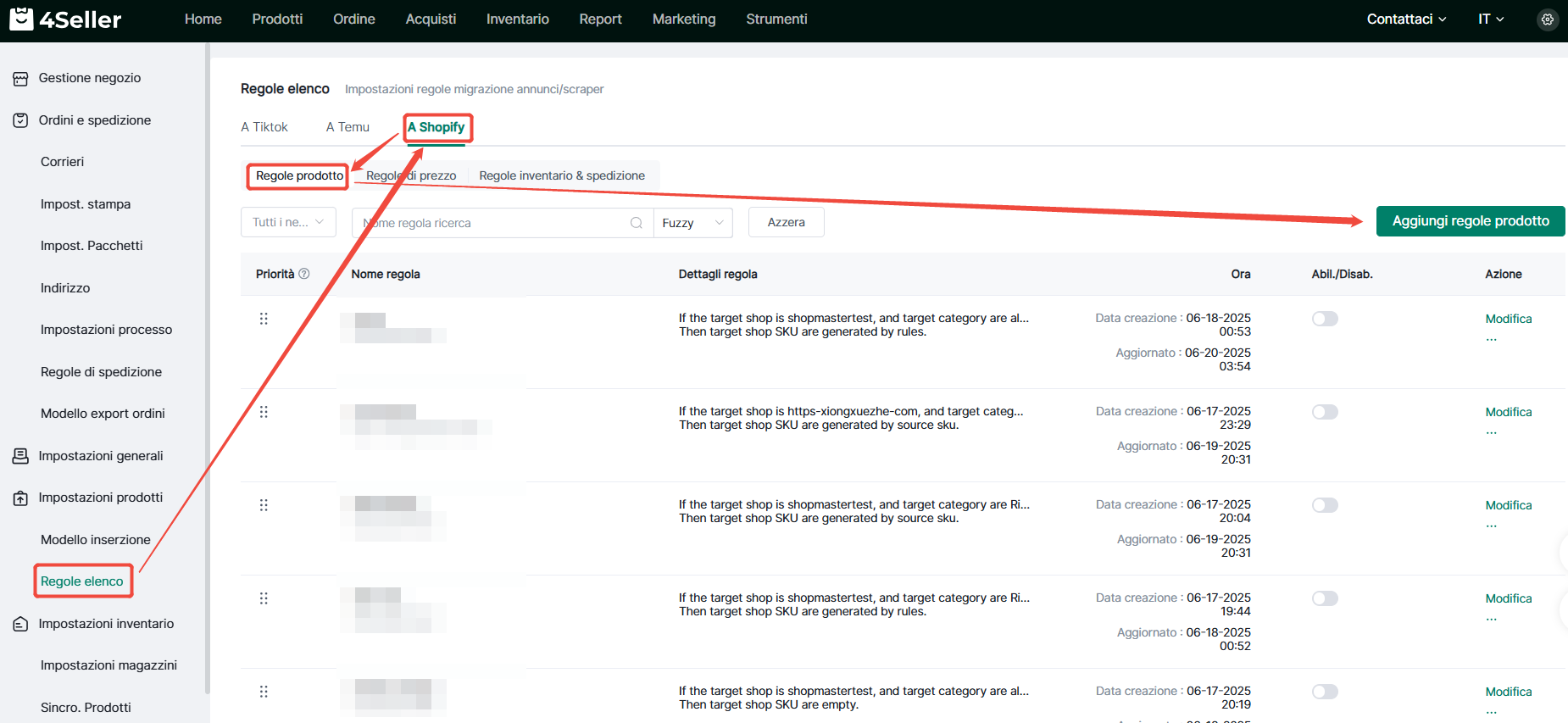Image resolution: width=1568 pixels, height=723 pixels.
Task: Open the Tutti i ne... shop filter dropdown
Action: coord(288,222)
